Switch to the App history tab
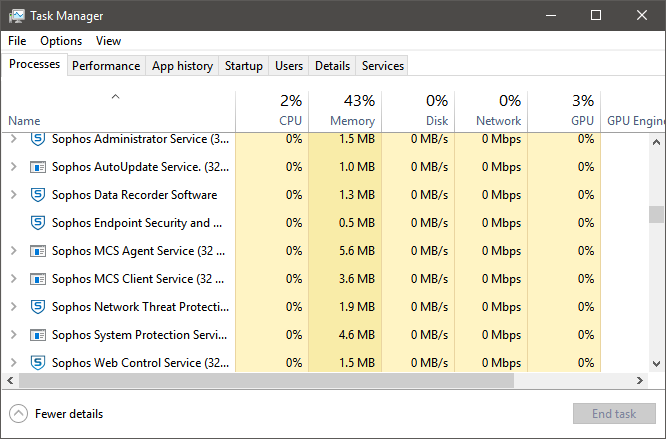This screenshot has width=666, height=439. pyautogui.click(x=182, y=66)
